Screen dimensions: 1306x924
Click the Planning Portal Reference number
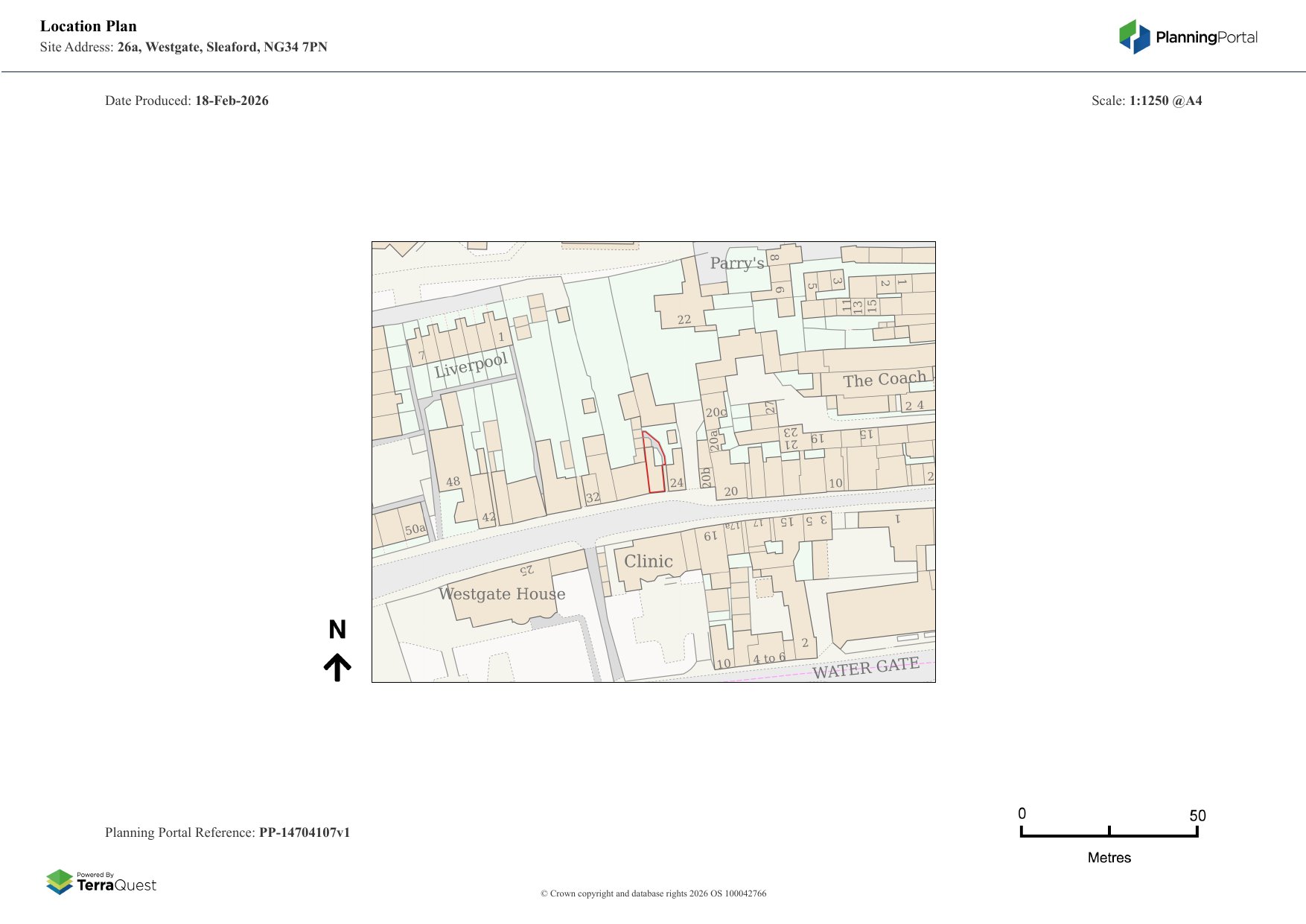click(x=304, y=832)
